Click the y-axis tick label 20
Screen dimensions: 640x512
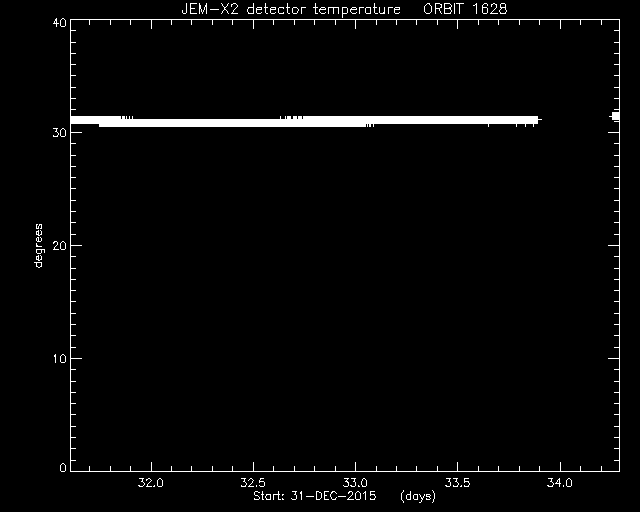[60, 245]
